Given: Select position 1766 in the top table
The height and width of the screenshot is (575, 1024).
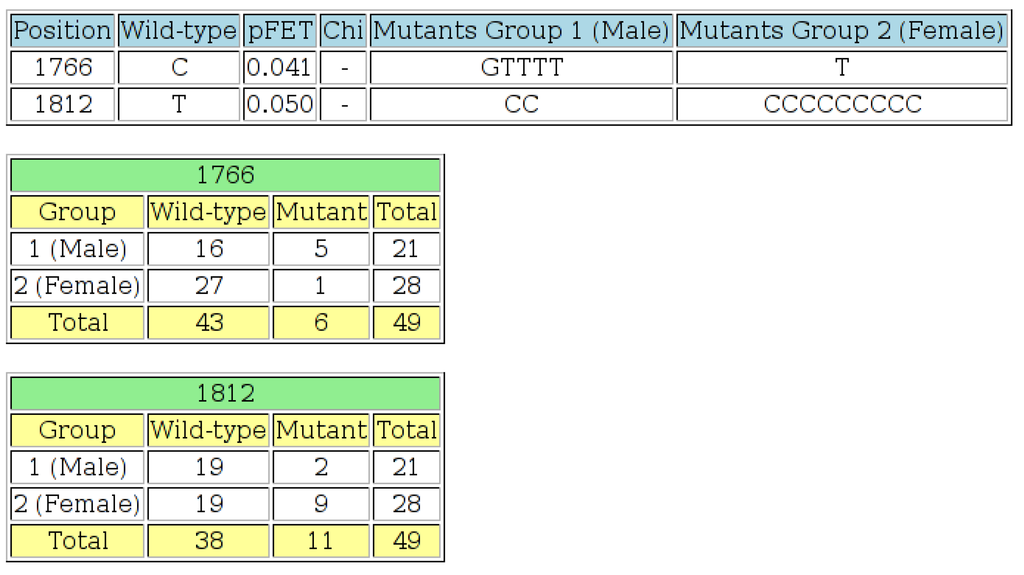Looking at the screenshot, I should coord(63,68).
